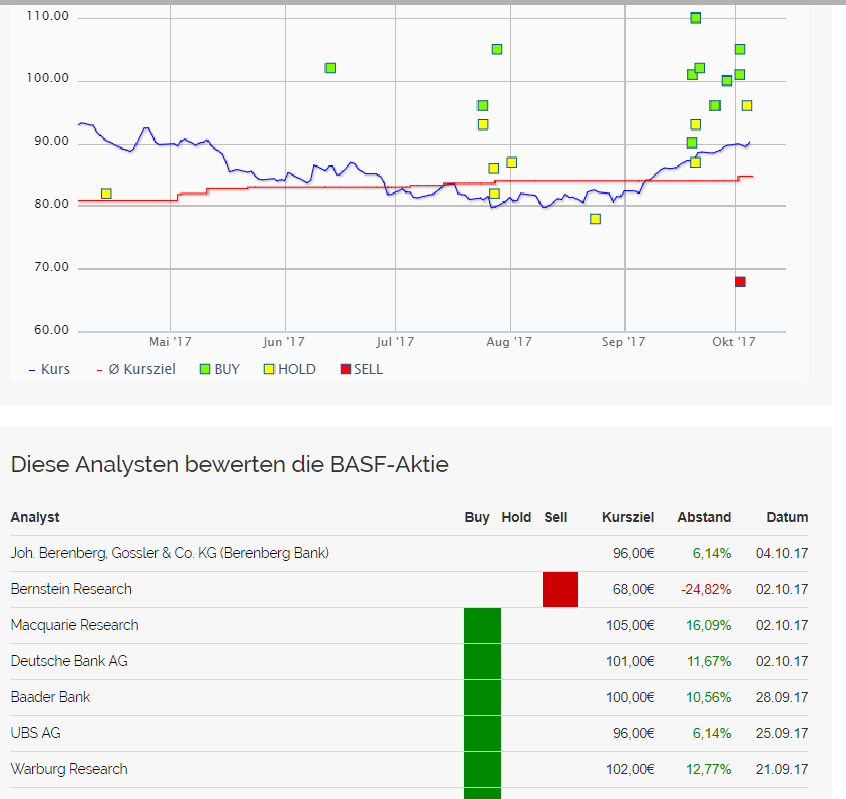Select the UBS AG analyst name
Screen dimensions: 846x799
coord(36,733)
